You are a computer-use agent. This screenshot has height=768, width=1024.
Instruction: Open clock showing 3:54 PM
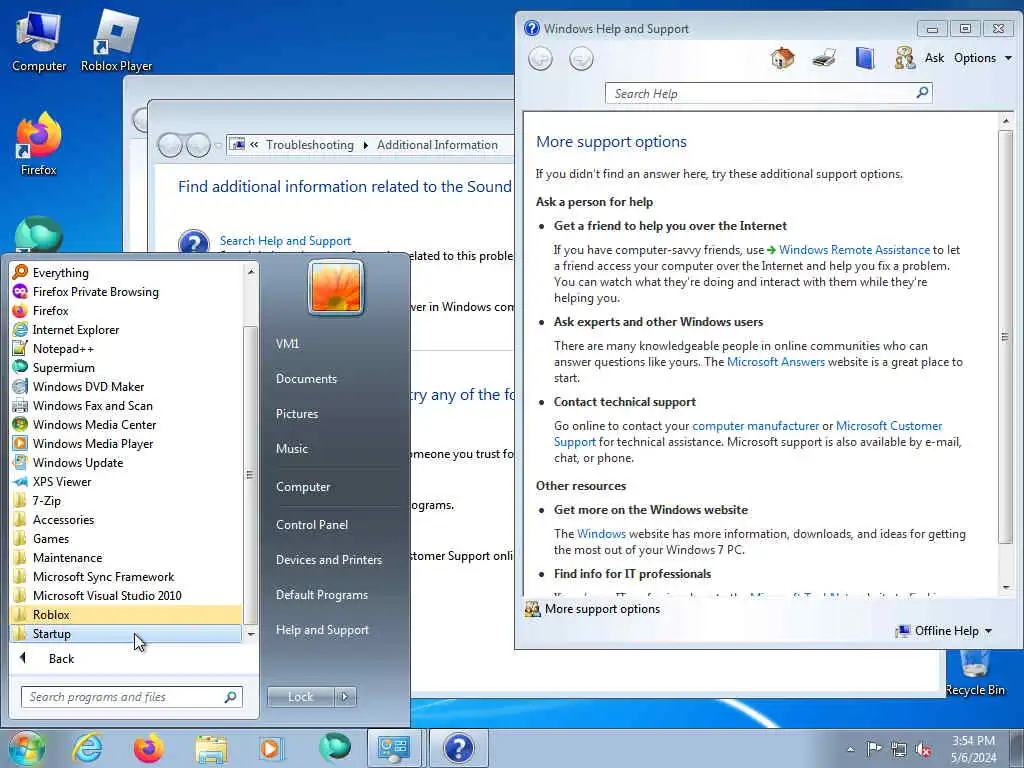pyautogui.click(x=973, y=749)
